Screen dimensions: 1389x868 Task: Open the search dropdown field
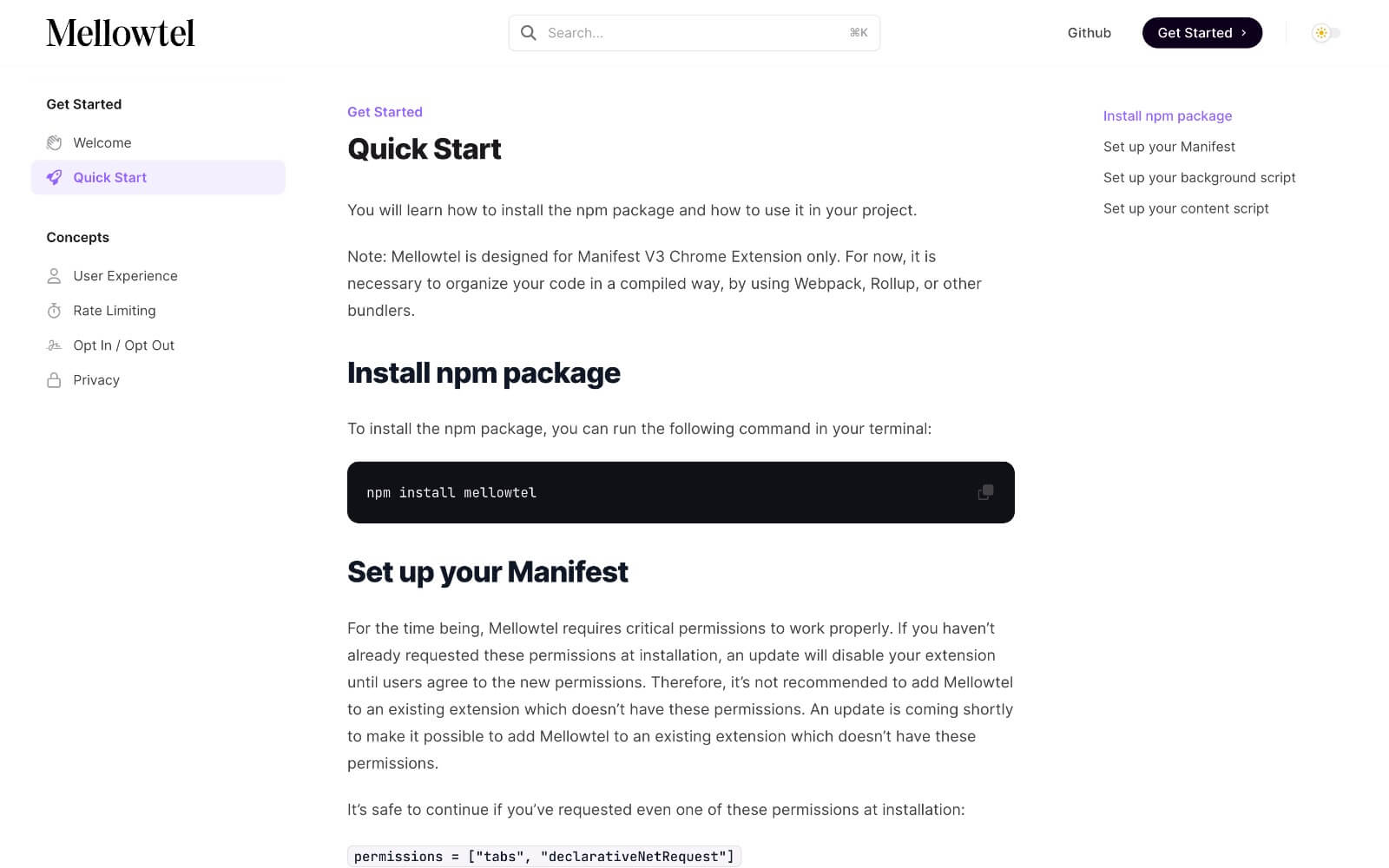pyautogui.click(x=693, y=32)
